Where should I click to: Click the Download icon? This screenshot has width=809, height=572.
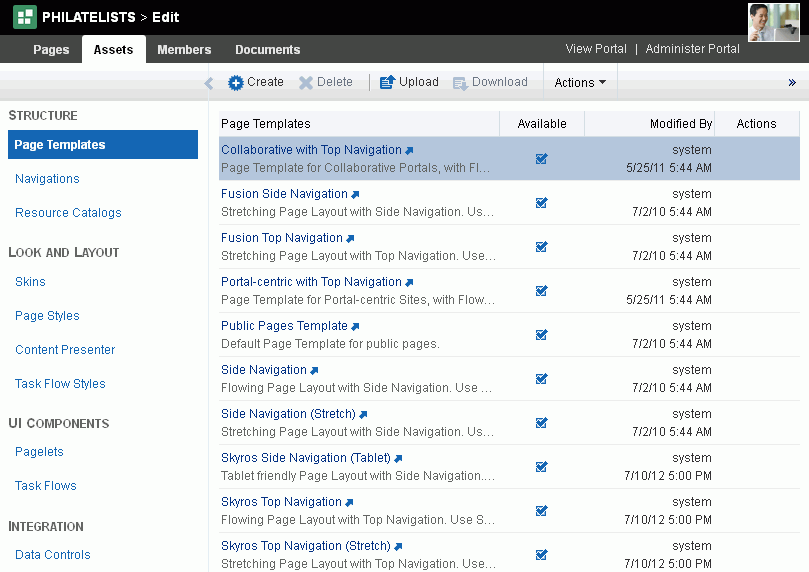pos(460,83)
